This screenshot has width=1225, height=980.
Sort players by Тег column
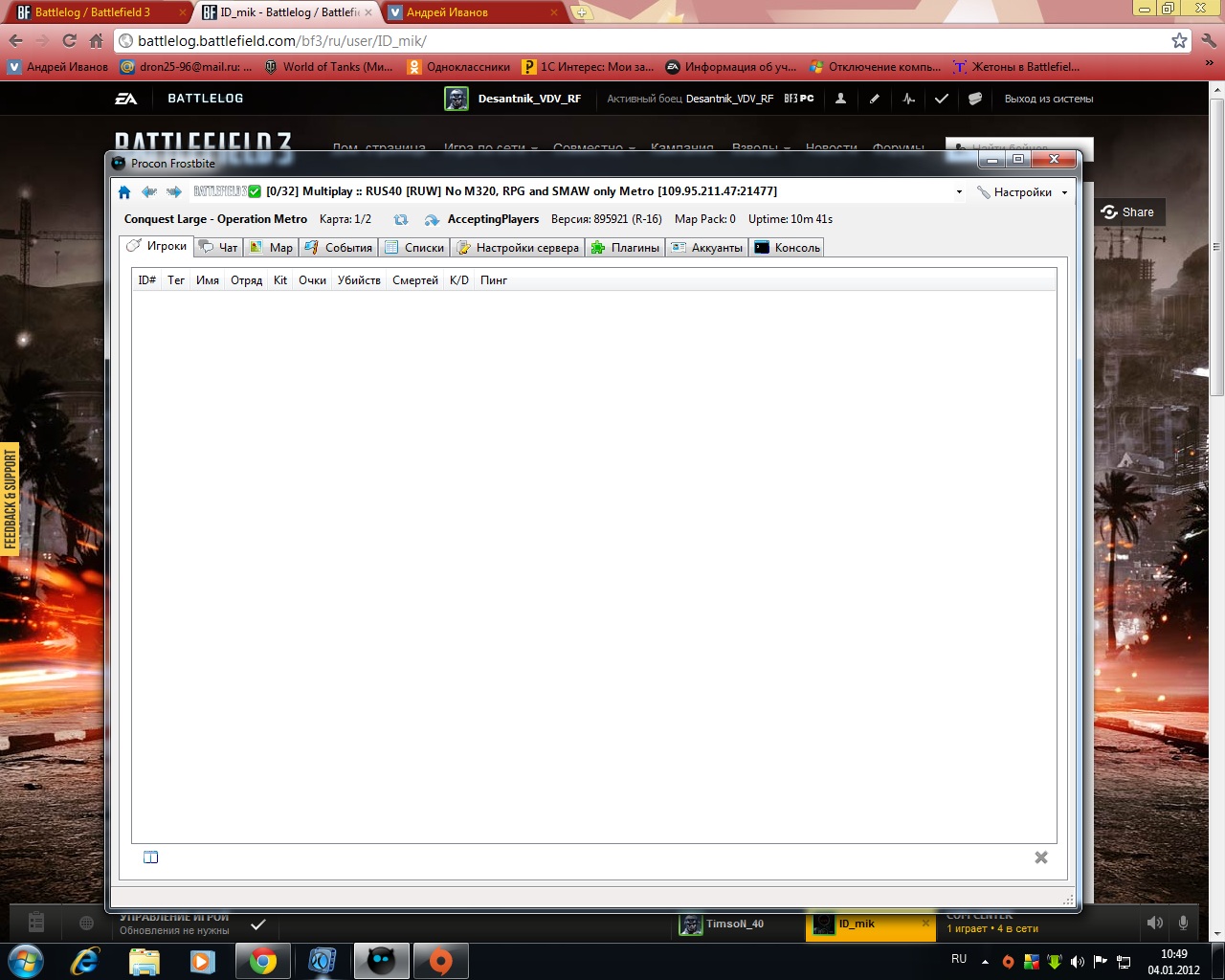coord(176,280)
